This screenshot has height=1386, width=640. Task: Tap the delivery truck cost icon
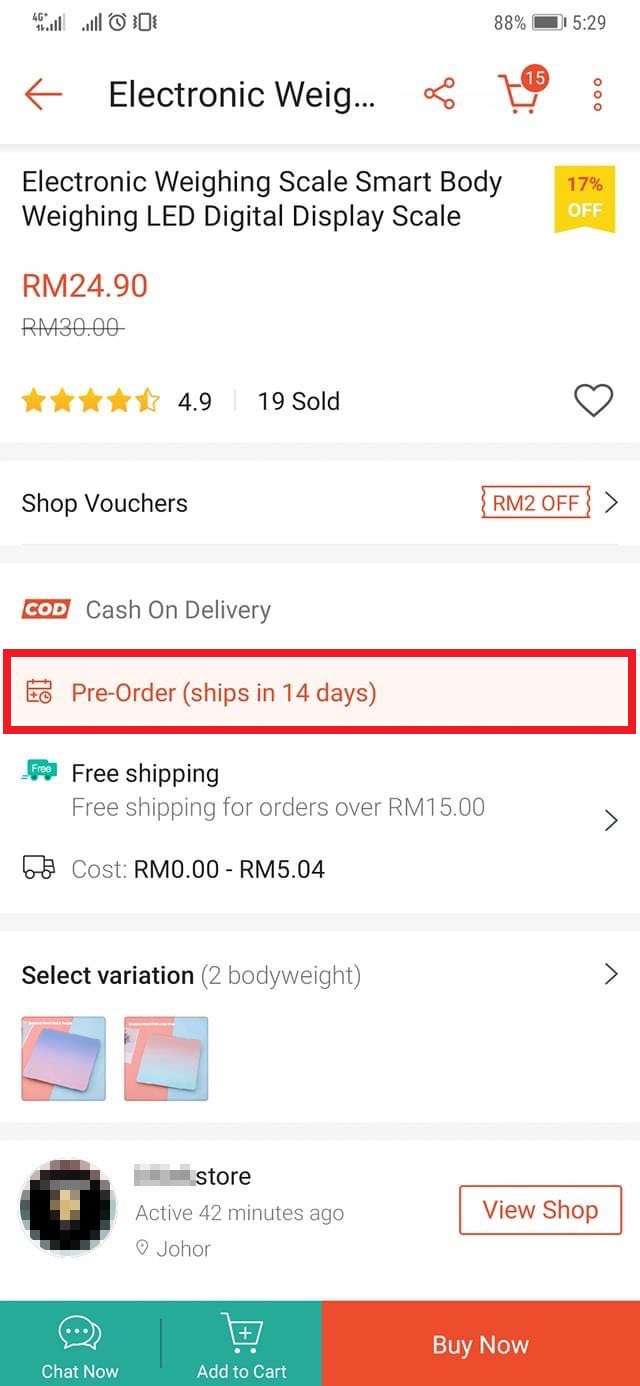point(38,868)
